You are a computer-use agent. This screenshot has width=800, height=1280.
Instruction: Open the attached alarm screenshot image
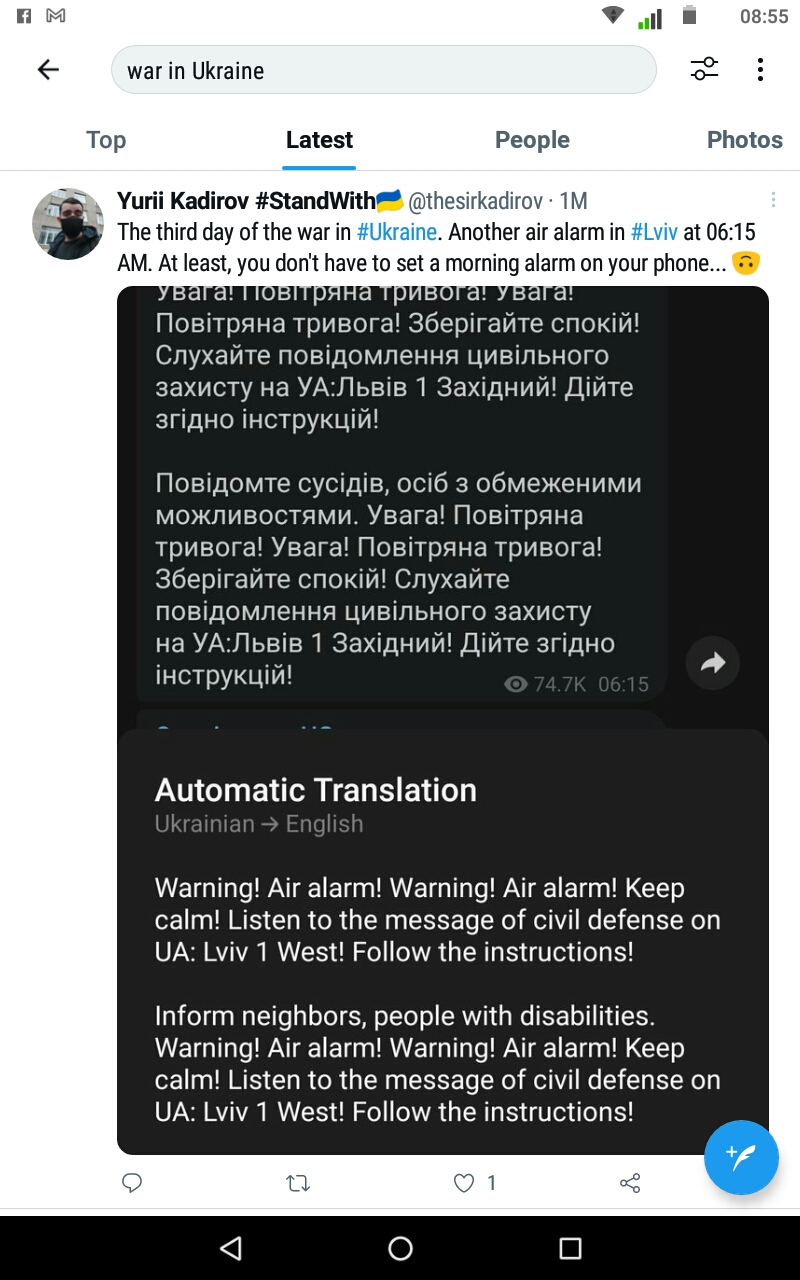[x=443, y=720]
